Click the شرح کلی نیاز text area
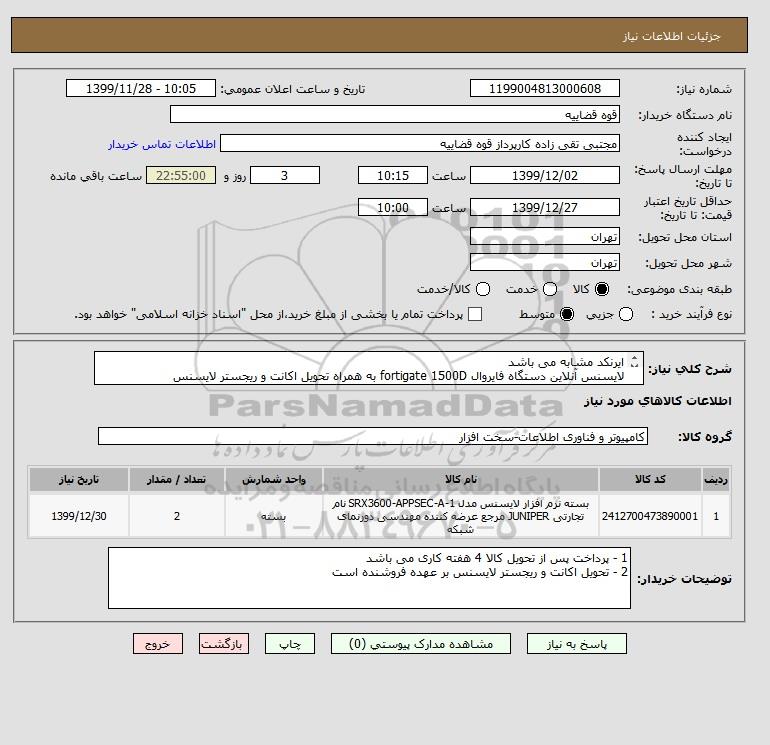The height and width of the screenshot is (745, 770). pos(368,368)
